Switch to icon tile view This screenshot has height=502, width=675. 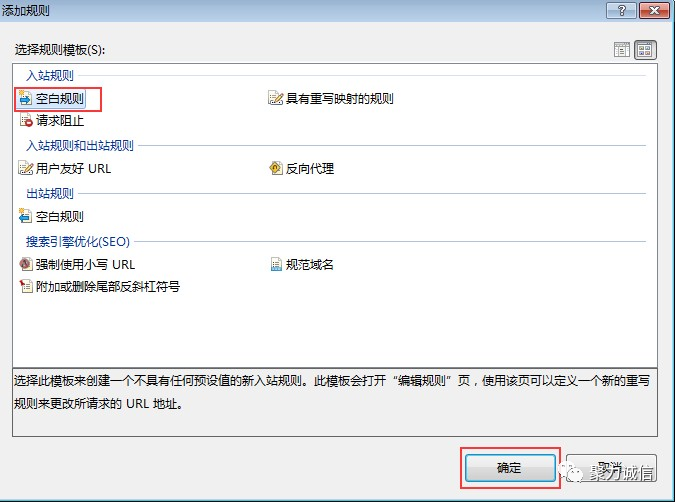click(x=645, y=50)
